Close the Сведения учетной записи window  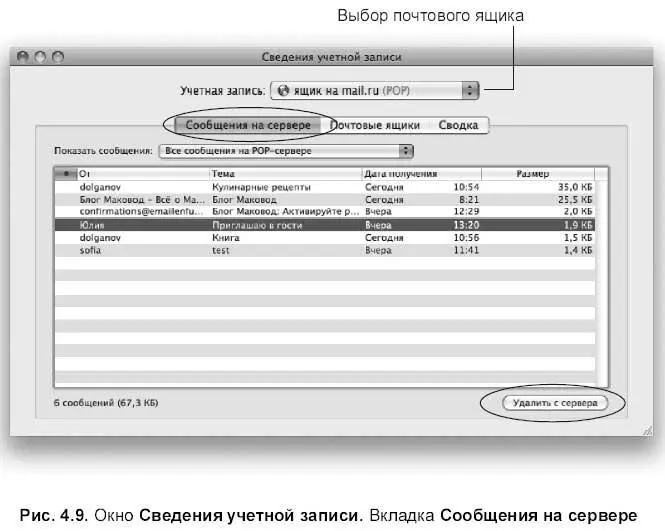click(x=22, y=56)
